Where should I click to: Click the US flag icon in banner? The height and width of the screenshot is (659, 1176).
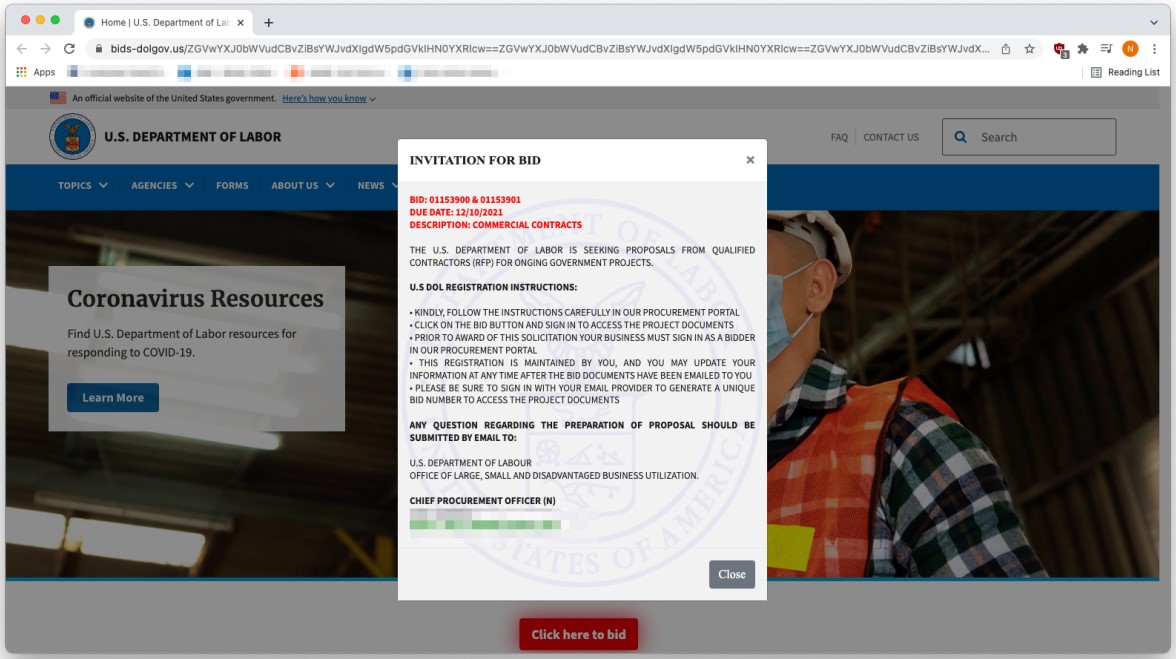58,97
